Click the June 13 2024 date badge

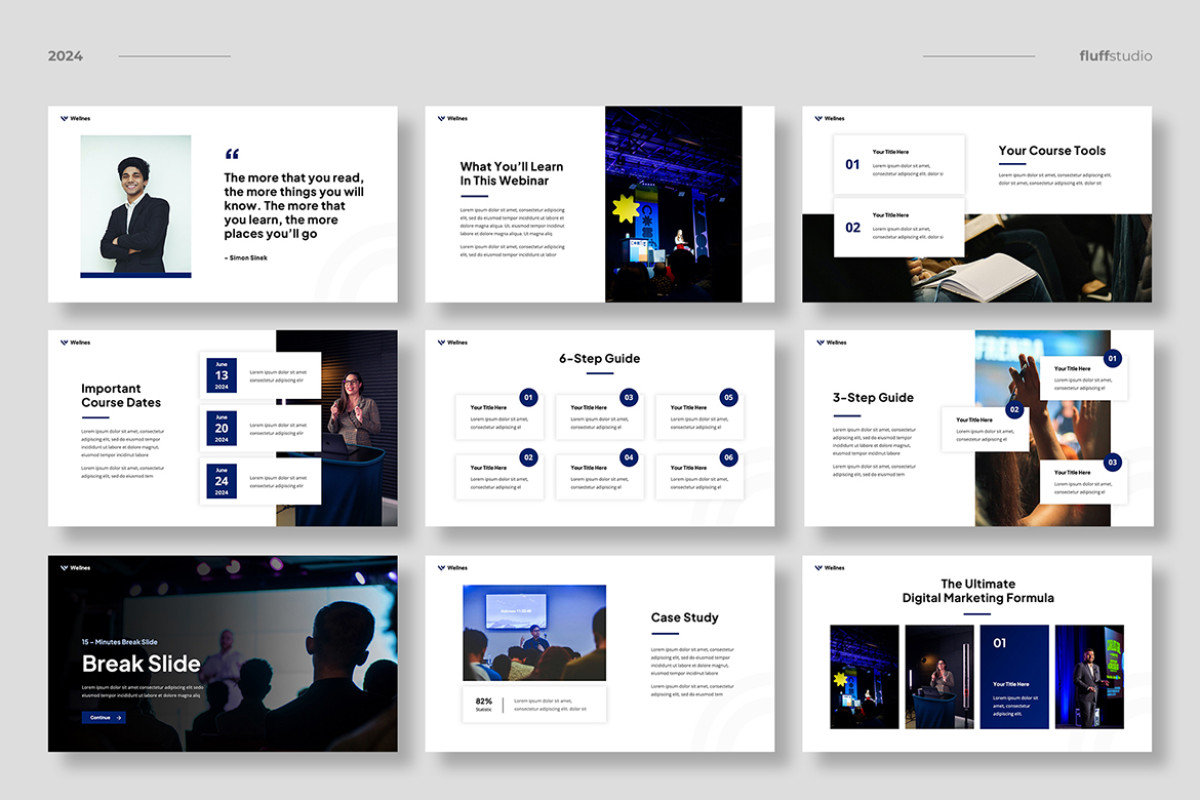pos(221,375)
